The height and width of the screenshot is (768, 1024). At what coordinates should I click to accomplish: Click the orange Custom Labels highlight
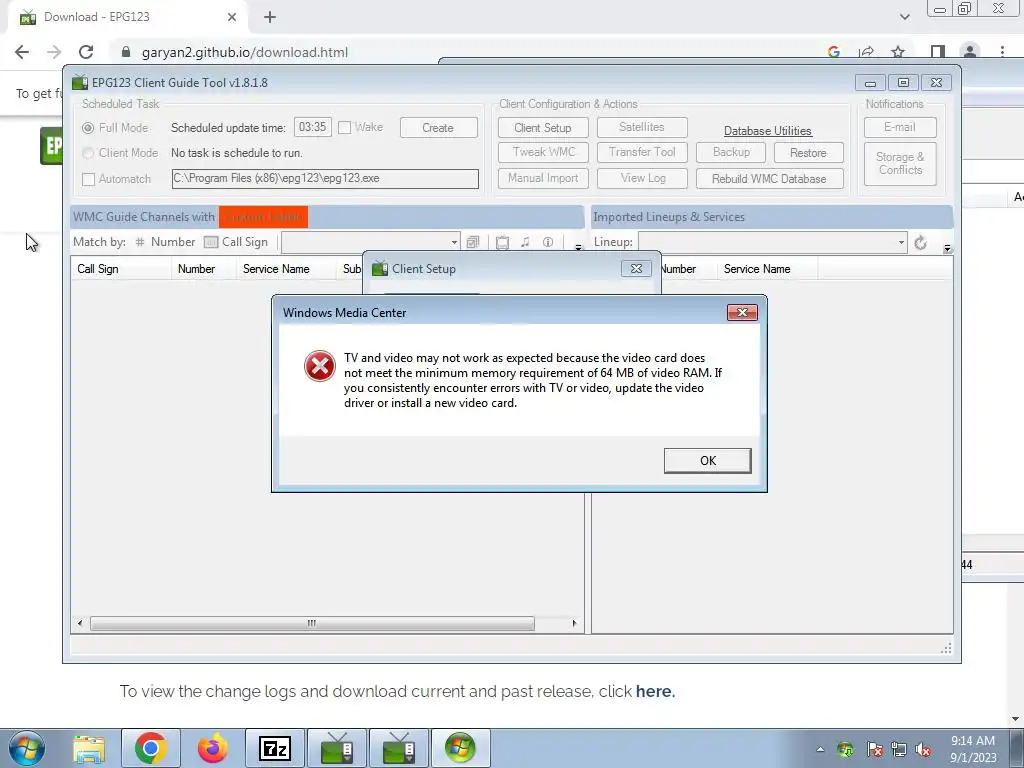point(263,217)
